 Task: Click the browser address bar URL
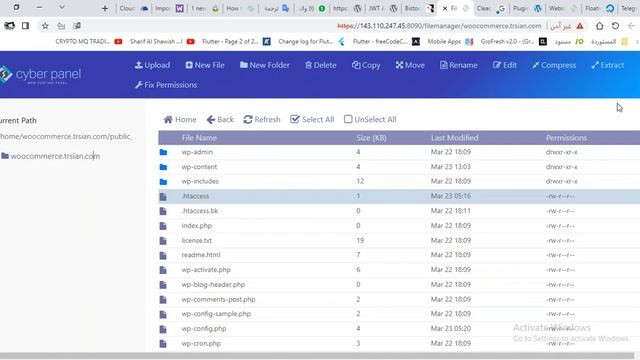pyautogui.click(x=439, y=26)
